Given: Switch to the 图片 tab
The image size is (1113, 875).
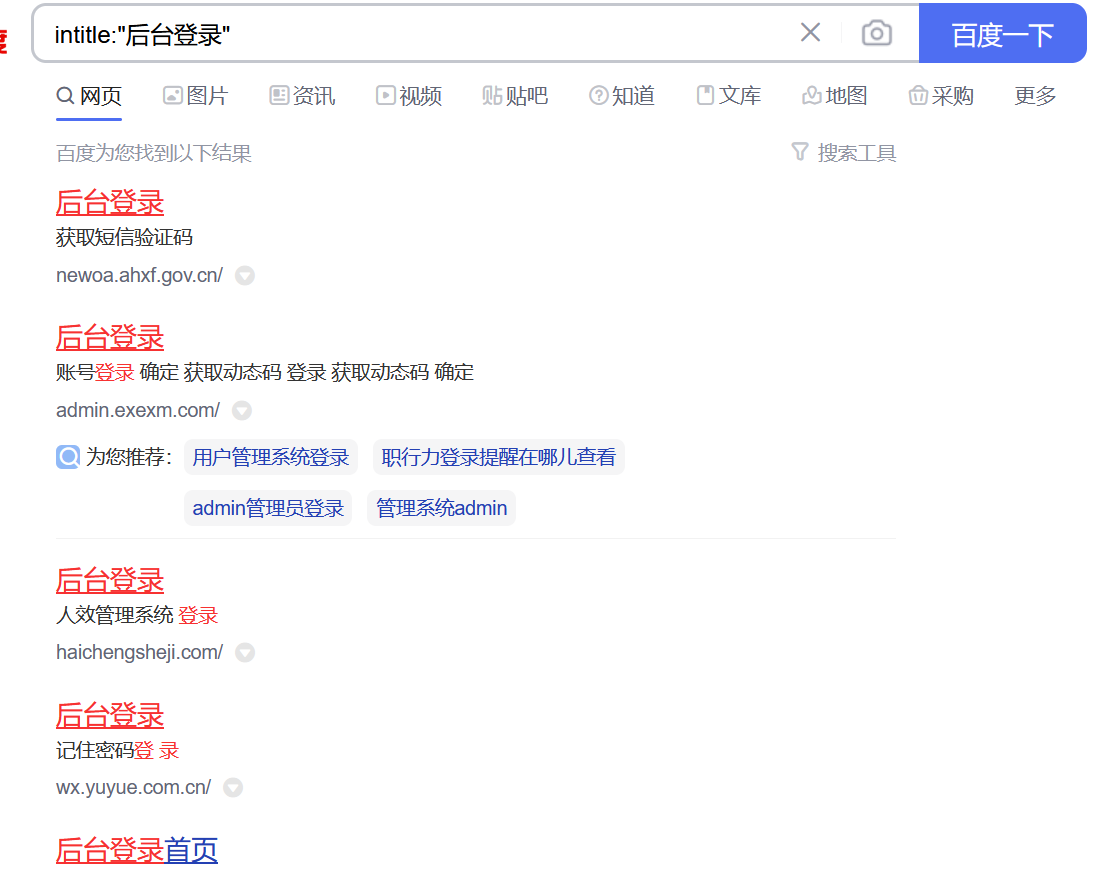Looking at the screenshot, I should tap(195, 96).
